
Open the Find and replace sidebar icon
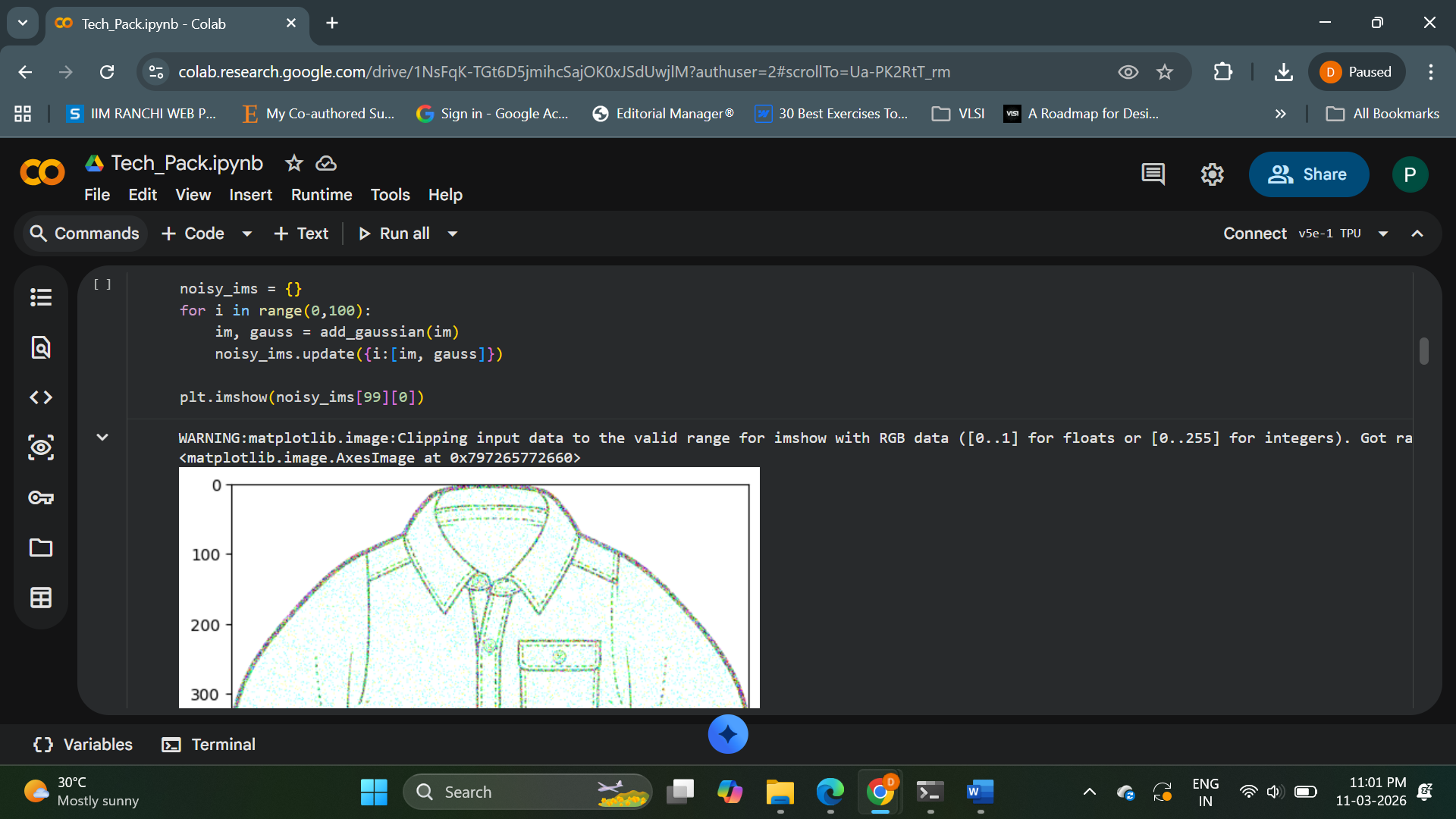coord(41,347)
